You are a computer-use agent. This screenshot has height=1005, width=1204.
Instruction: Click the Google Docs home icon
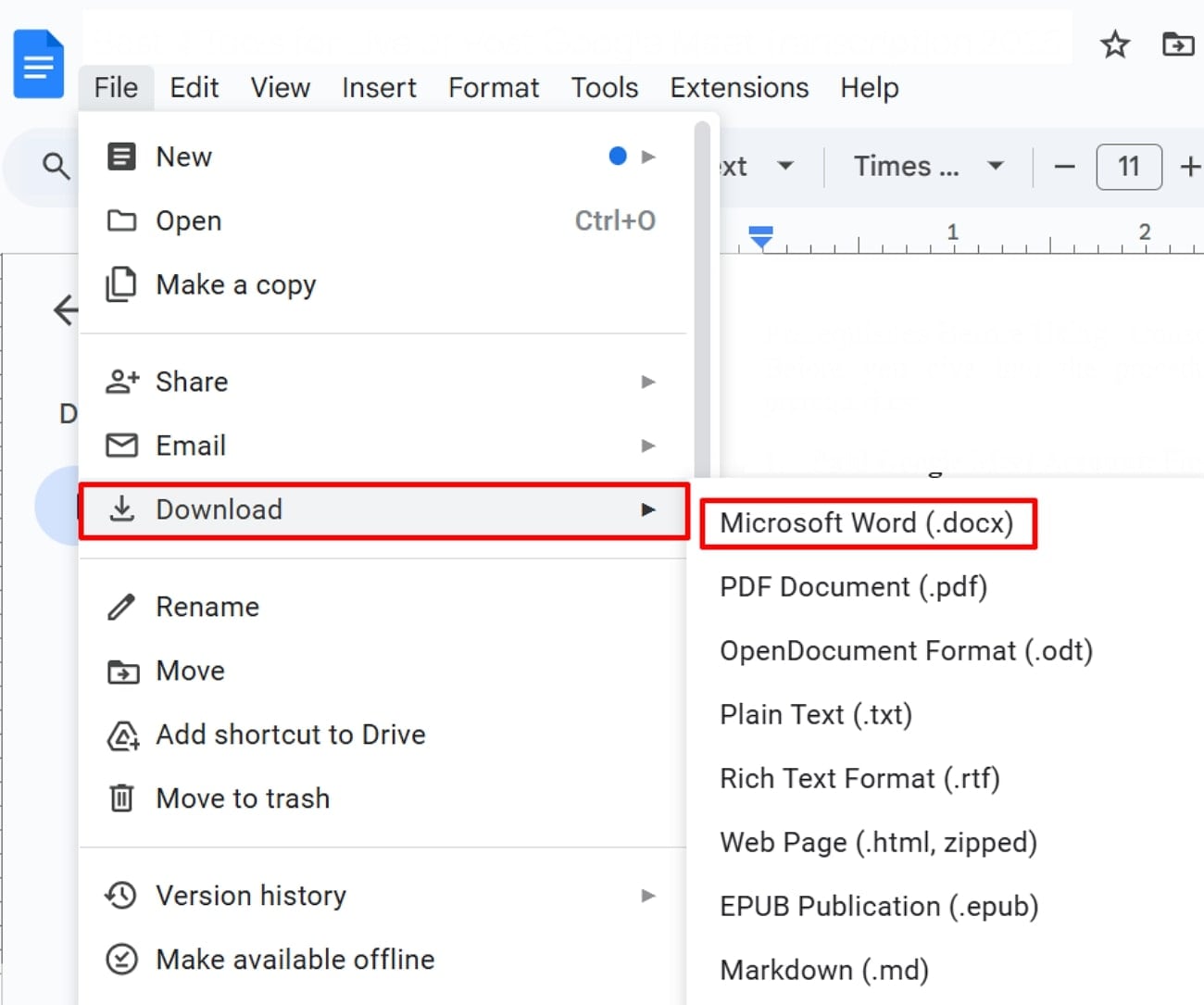point(38,62)
